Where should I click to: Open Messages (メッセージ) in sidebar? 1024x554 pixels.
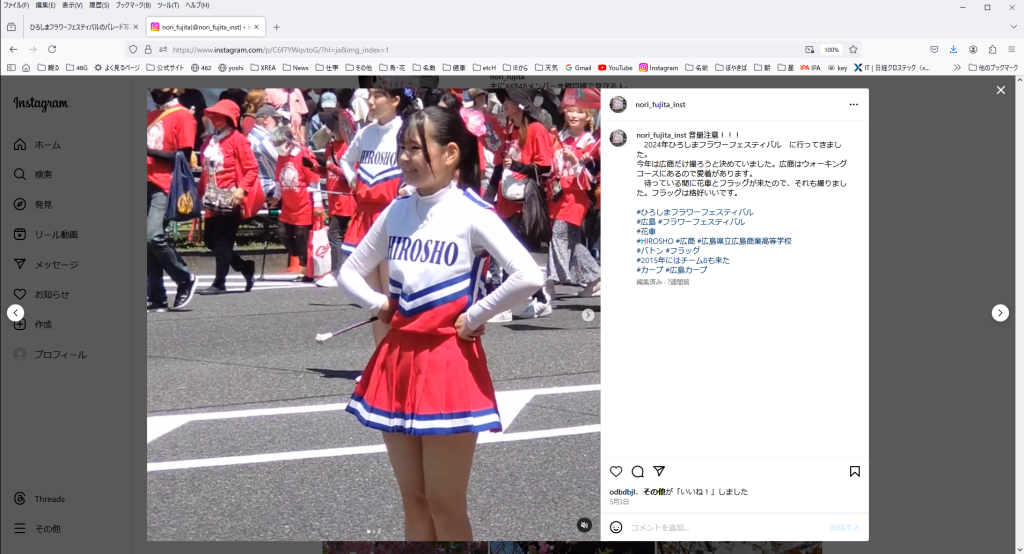click(x=46, y=265)
